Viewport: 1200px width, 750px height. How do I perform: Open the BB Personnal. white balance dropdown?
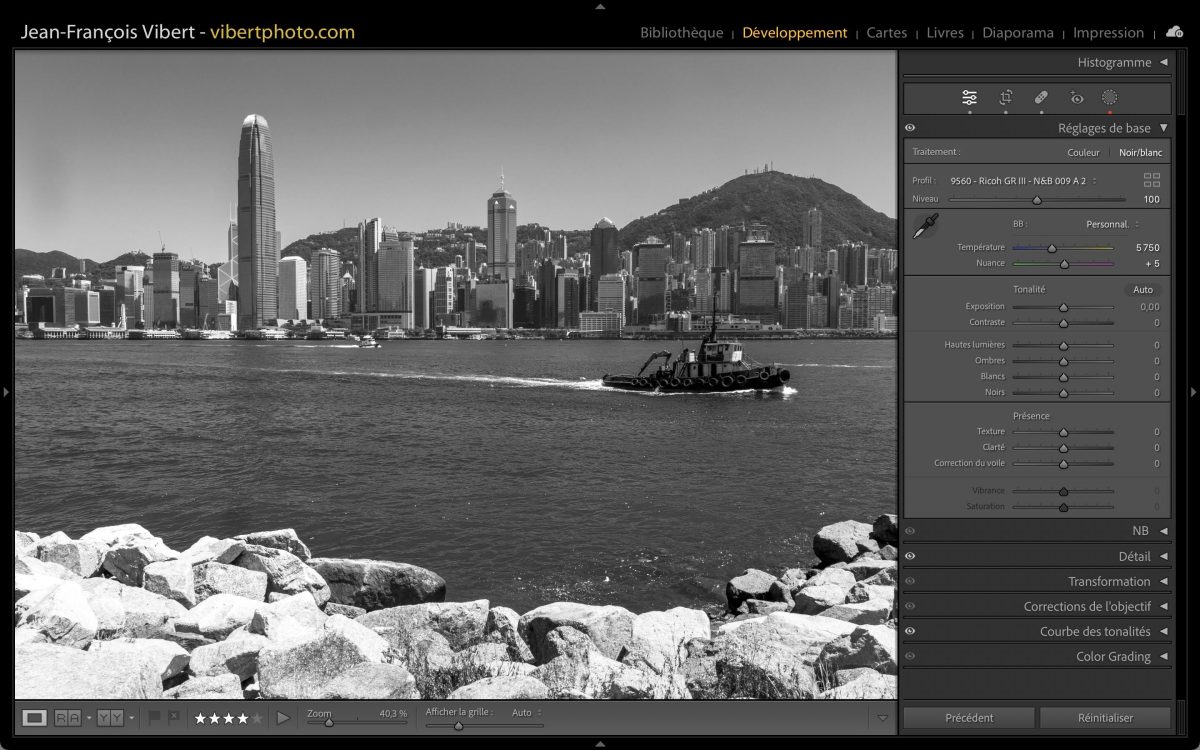point(1112,224)
